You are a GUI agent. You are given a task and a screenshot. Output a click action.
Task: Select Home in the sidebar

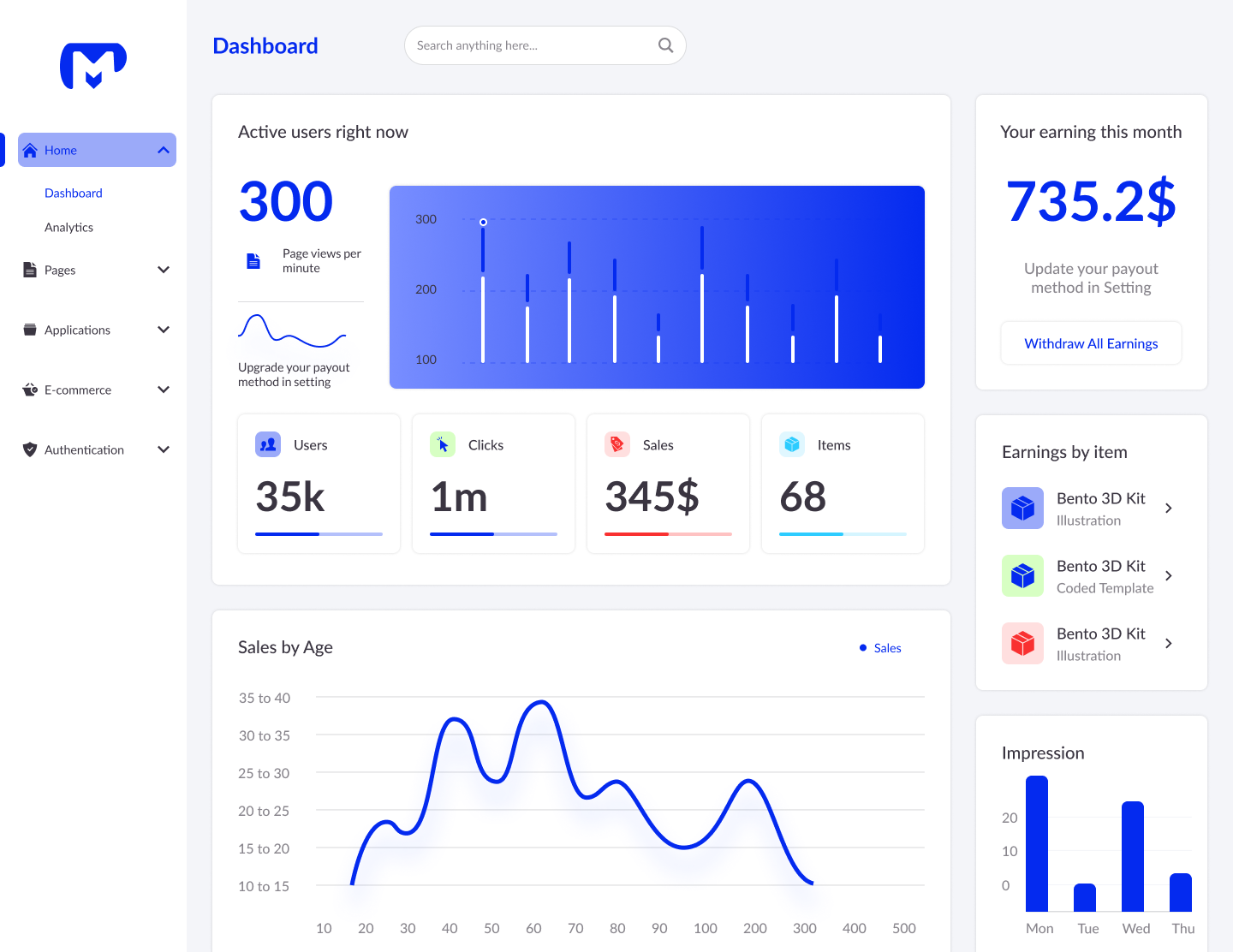(x=97, y=150)
